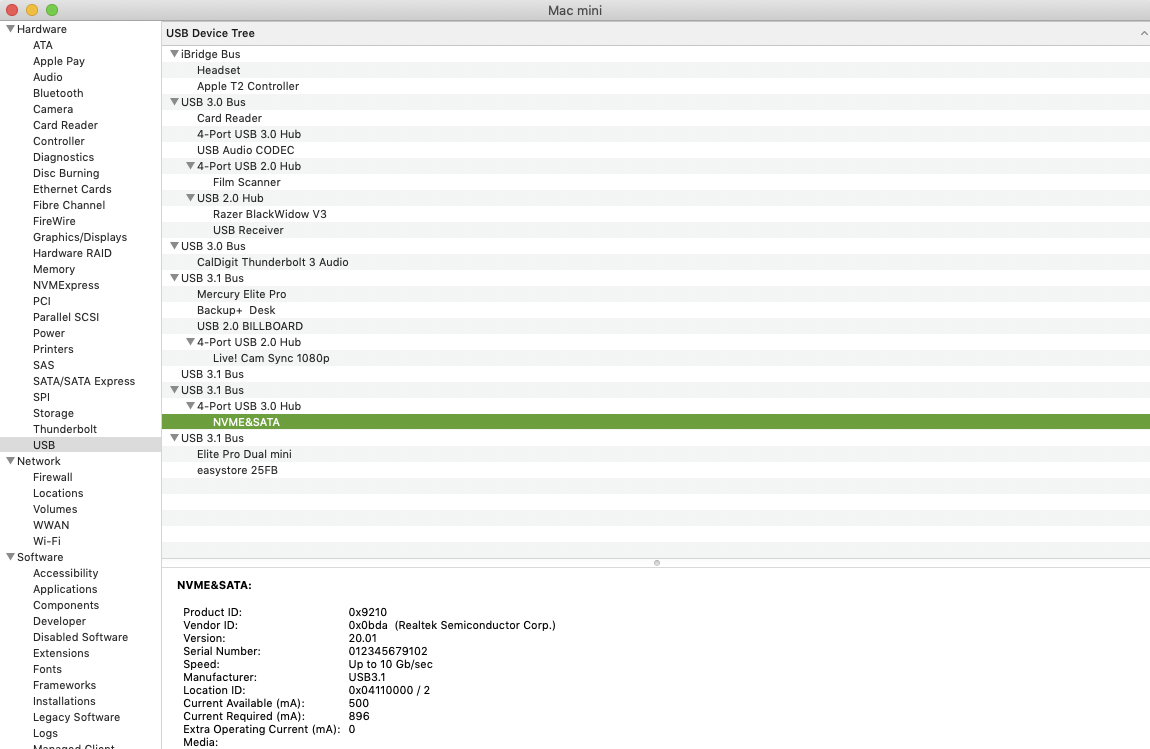
Task: Select Ethernet Cards in the sidebar
Action: click(72, 189)
